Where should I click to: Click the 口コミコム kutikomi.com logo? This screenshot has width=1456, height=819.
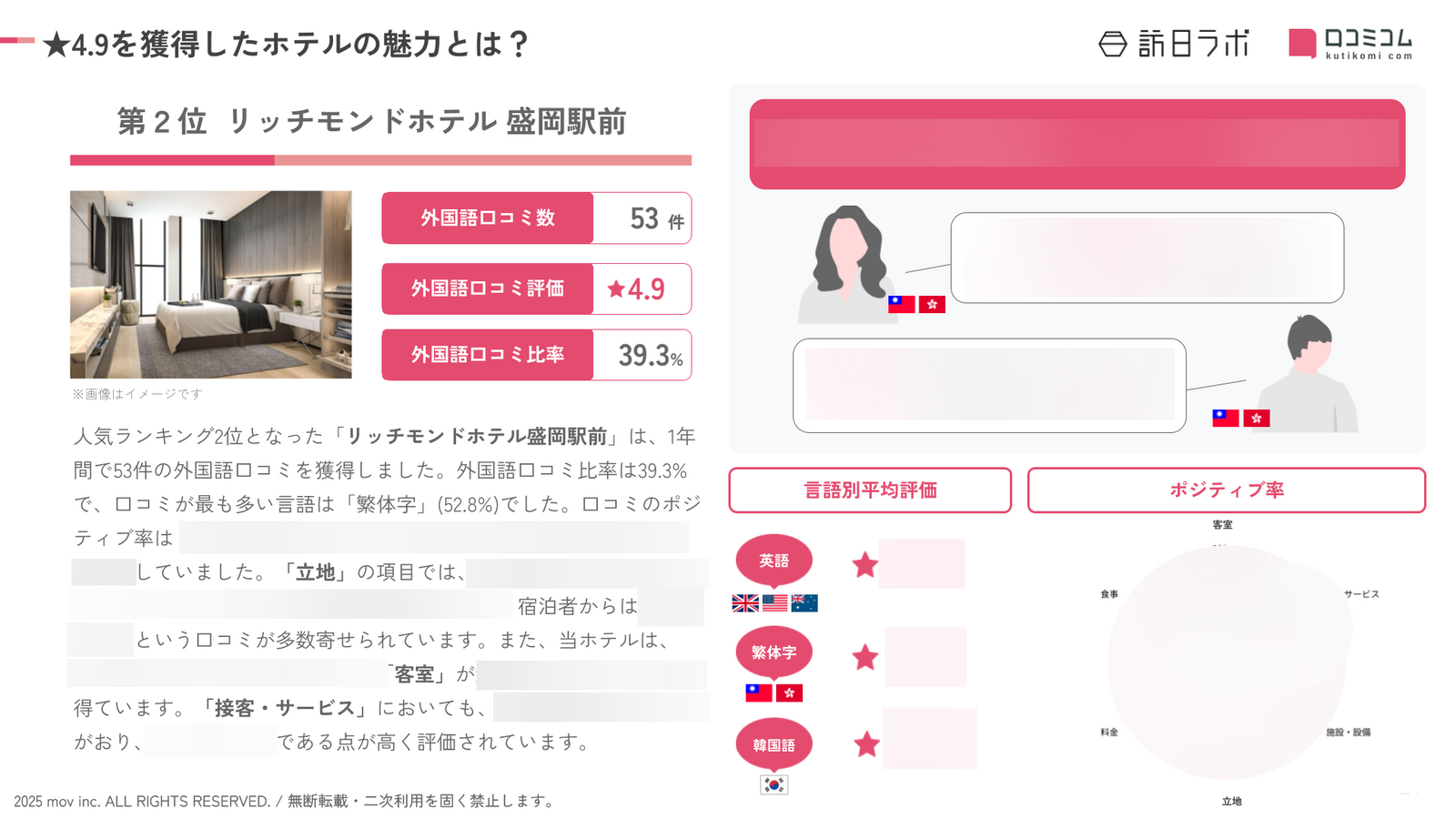(1350, 43)
